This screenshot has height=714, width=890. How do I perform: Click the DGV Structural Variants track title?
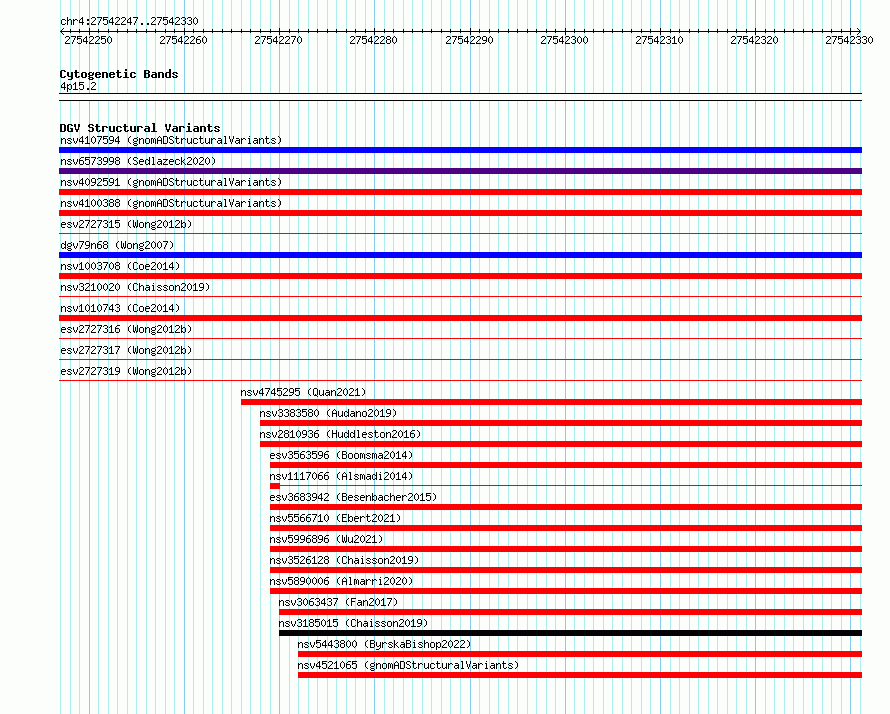coord(140,128)
